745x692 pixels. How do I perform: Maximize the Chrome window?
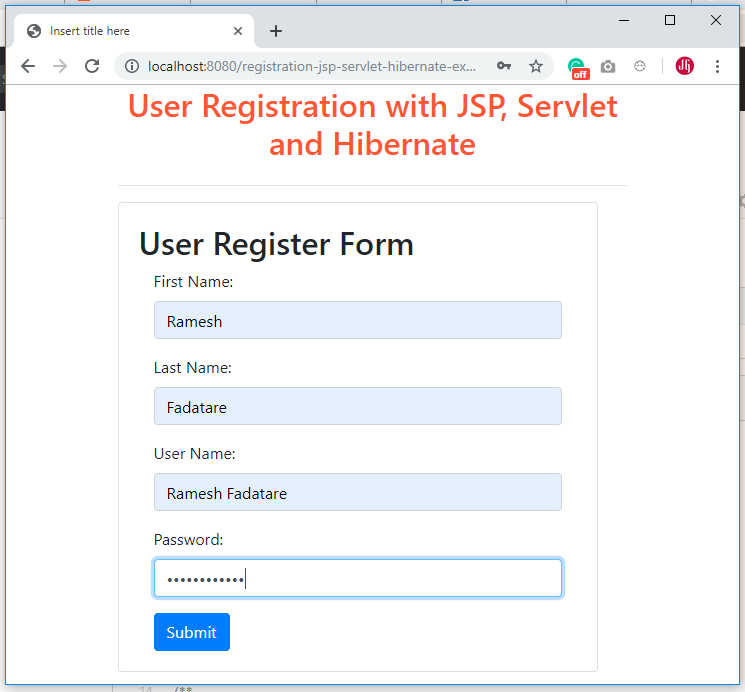669,20
